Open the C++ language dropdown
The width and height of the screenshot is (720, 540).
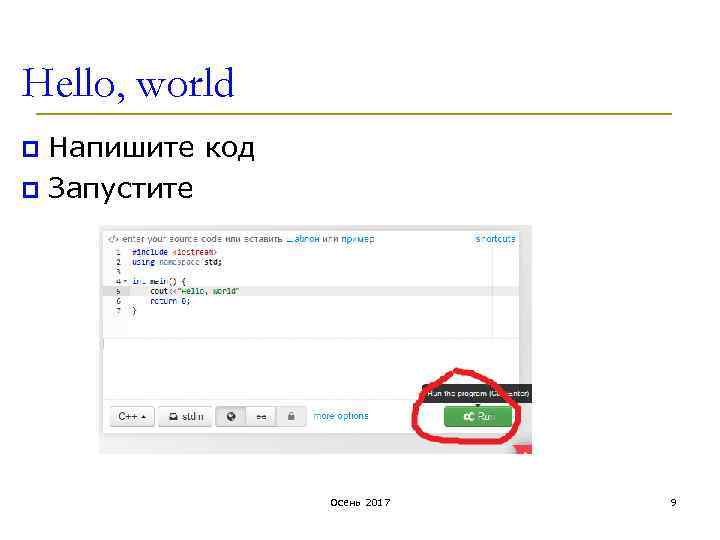(x=132, y=416)
